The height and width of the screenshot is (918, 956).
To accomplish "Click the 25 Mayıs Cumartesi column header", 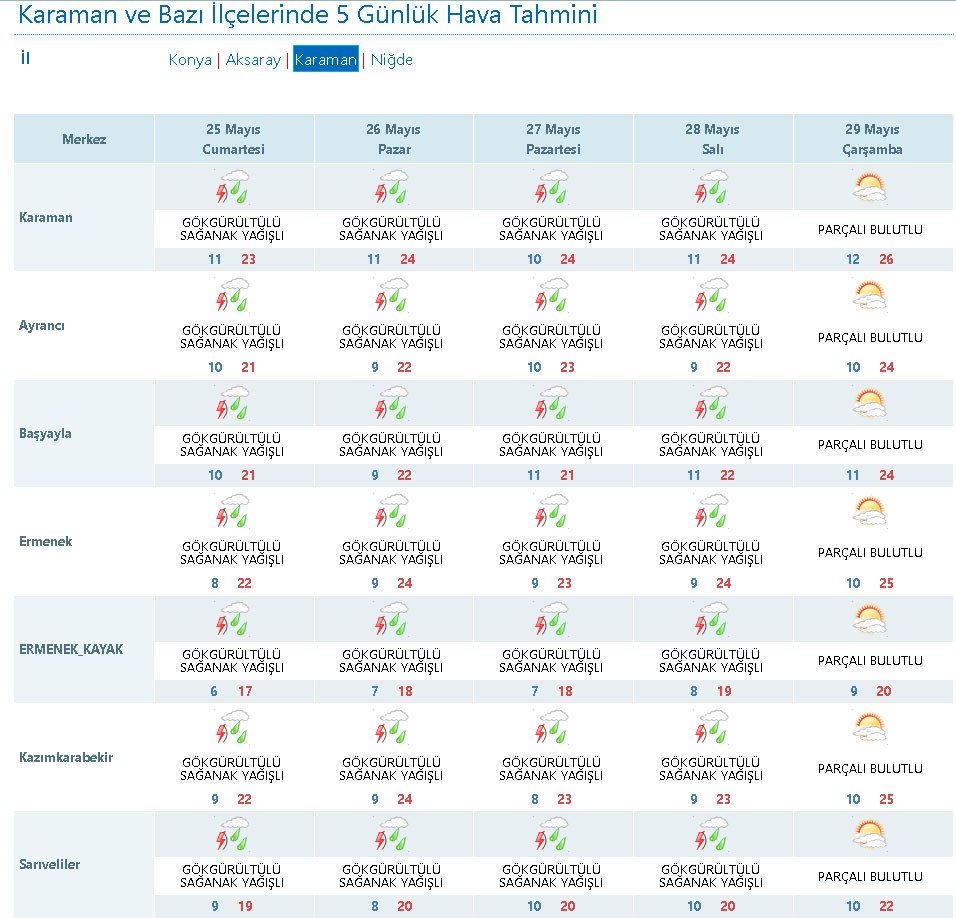I will coord(233,139).
